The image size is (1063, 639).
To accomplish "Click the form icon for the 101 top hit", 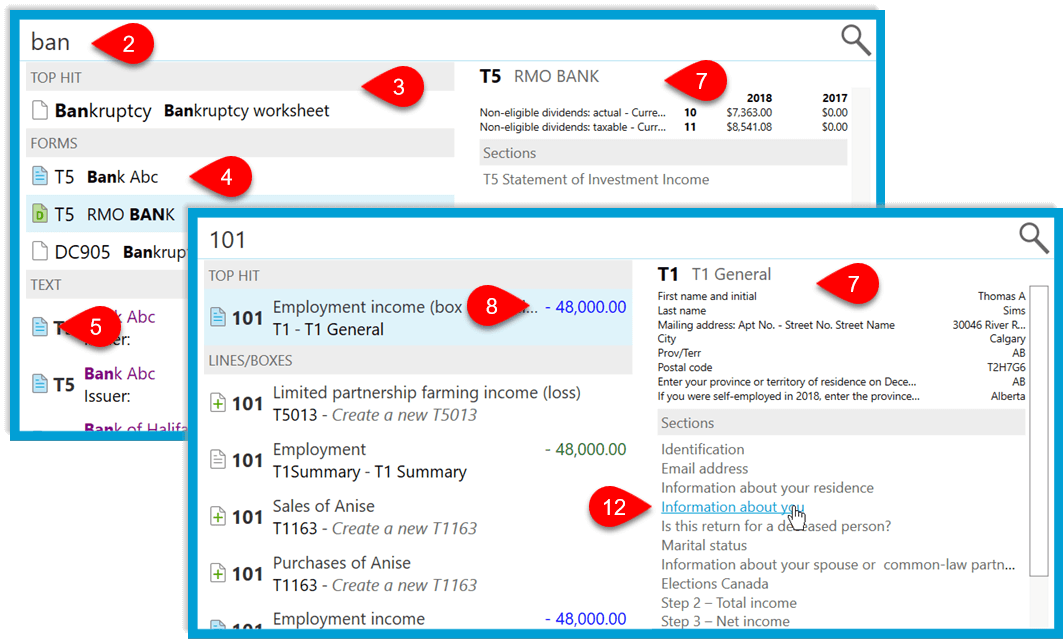I will click(x=218, y=316).
